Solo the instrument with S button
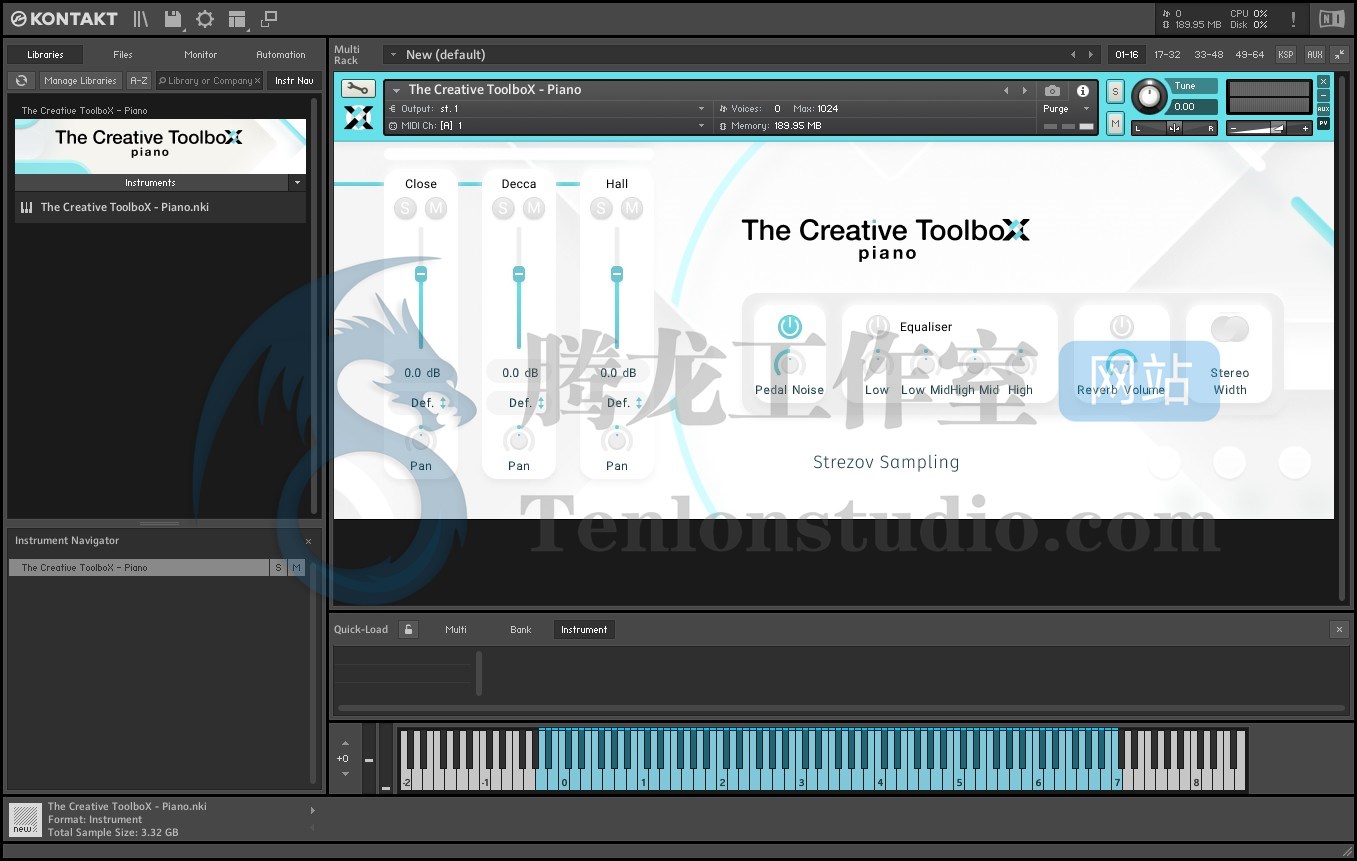The height and width of the screenshot is (861, 1357). tap(1116, 91)
